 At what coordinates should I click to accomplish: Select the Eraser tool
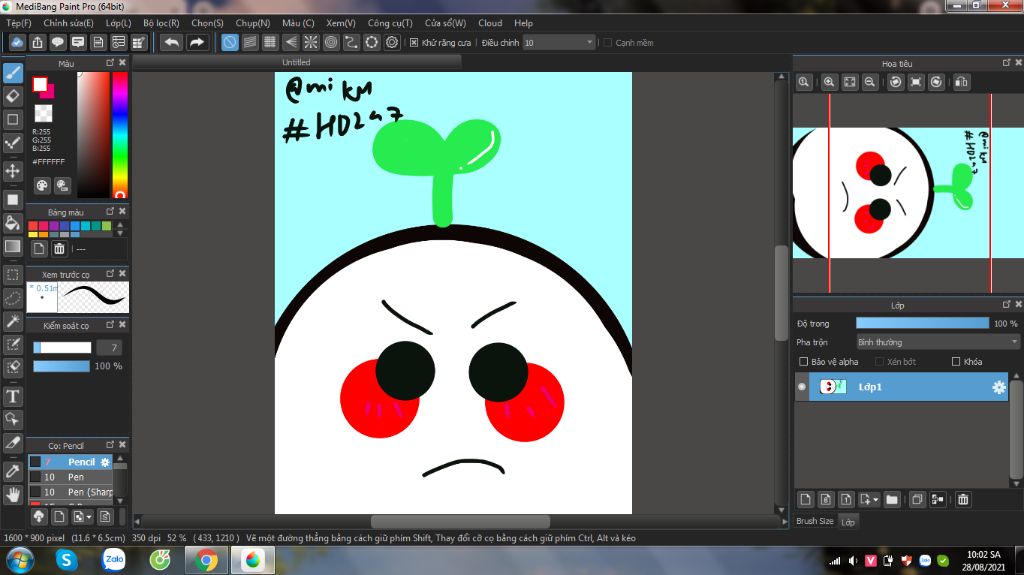click(13, 96)
